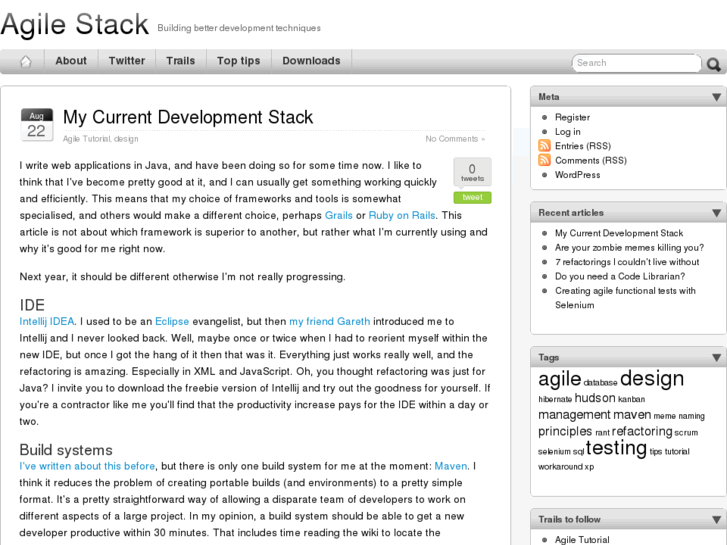
Task: Click Register in Meta widget
Action: [x=572, y=117]
